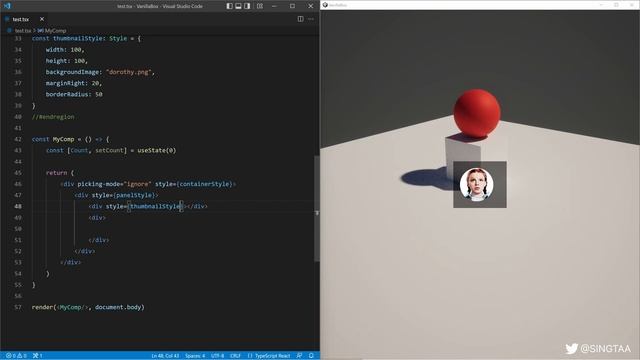This screenshot has height=360, width=640.
Task: Click borderRadius: 50 property line
Action: [74, 94]
